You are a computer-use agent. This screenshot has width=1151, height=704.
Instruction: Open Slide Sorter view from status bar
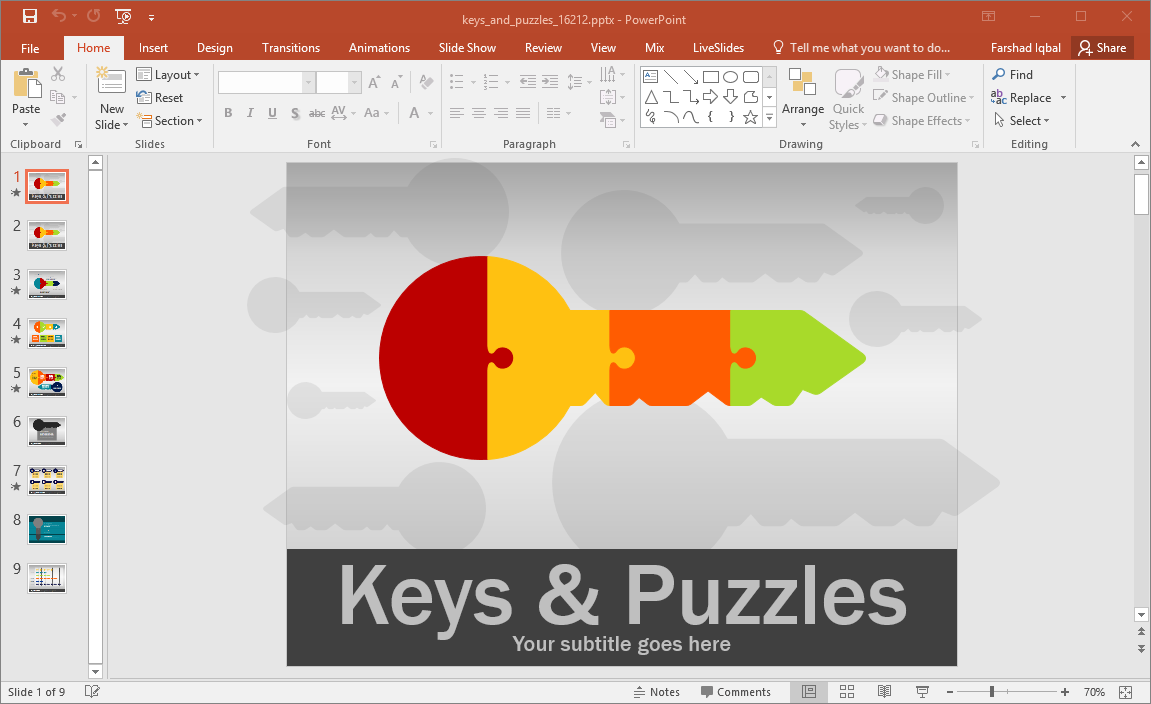846,692
